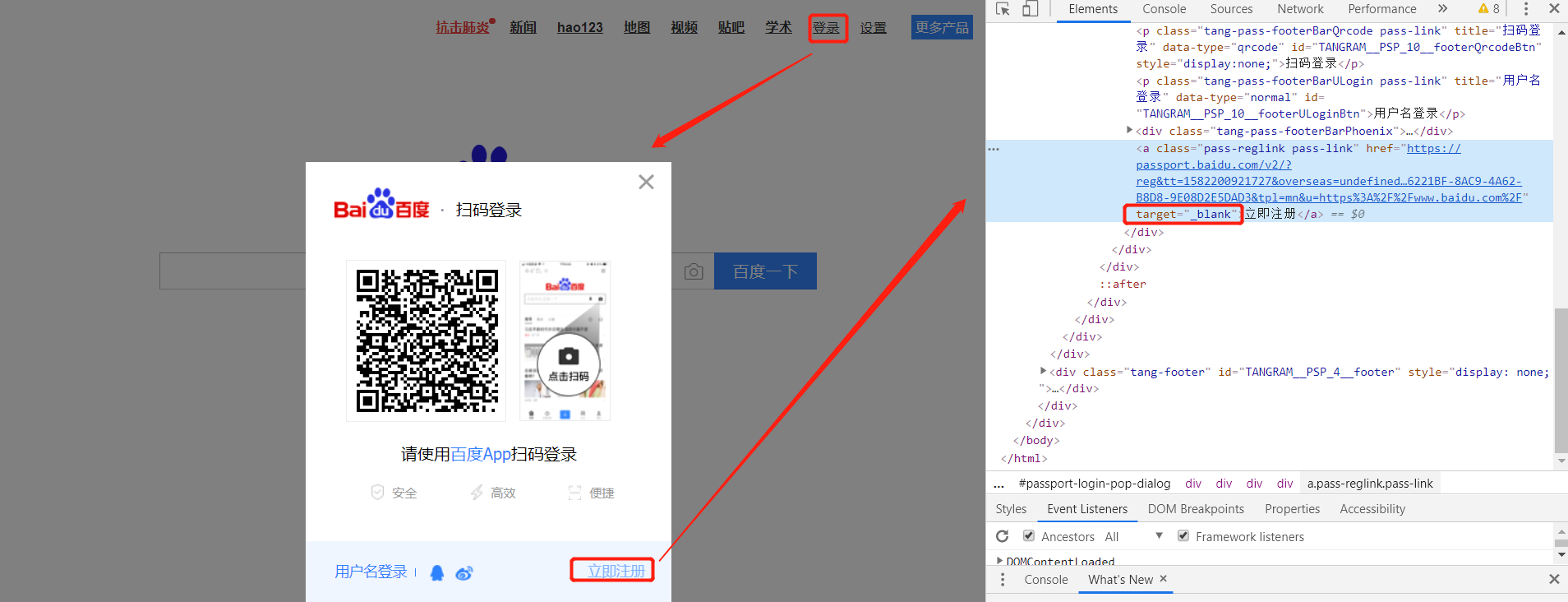Click the ellipsis beside the selected DOM node
This screenshot has height=602, width=1568.
coord(994,149)
